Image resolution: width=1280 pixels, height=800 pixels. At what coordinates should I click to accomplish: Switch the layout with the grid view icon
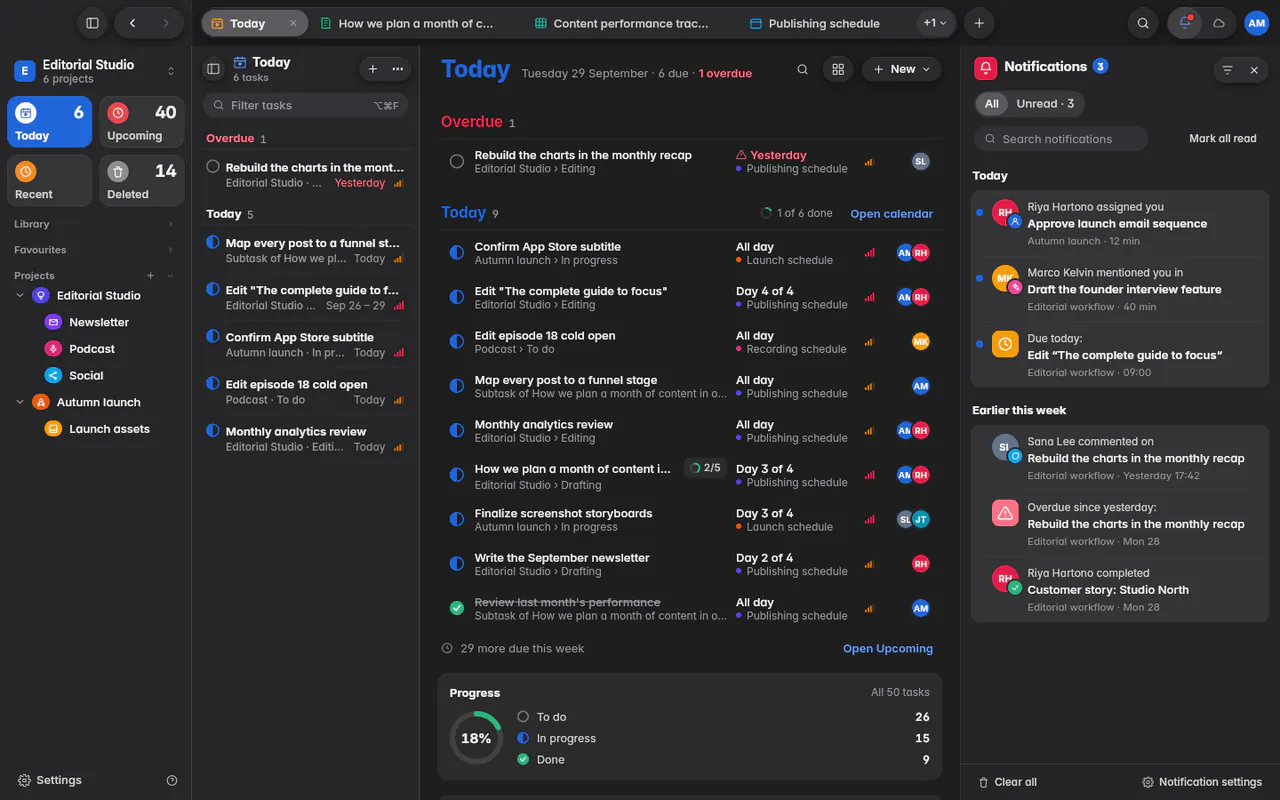click(838, 69)
